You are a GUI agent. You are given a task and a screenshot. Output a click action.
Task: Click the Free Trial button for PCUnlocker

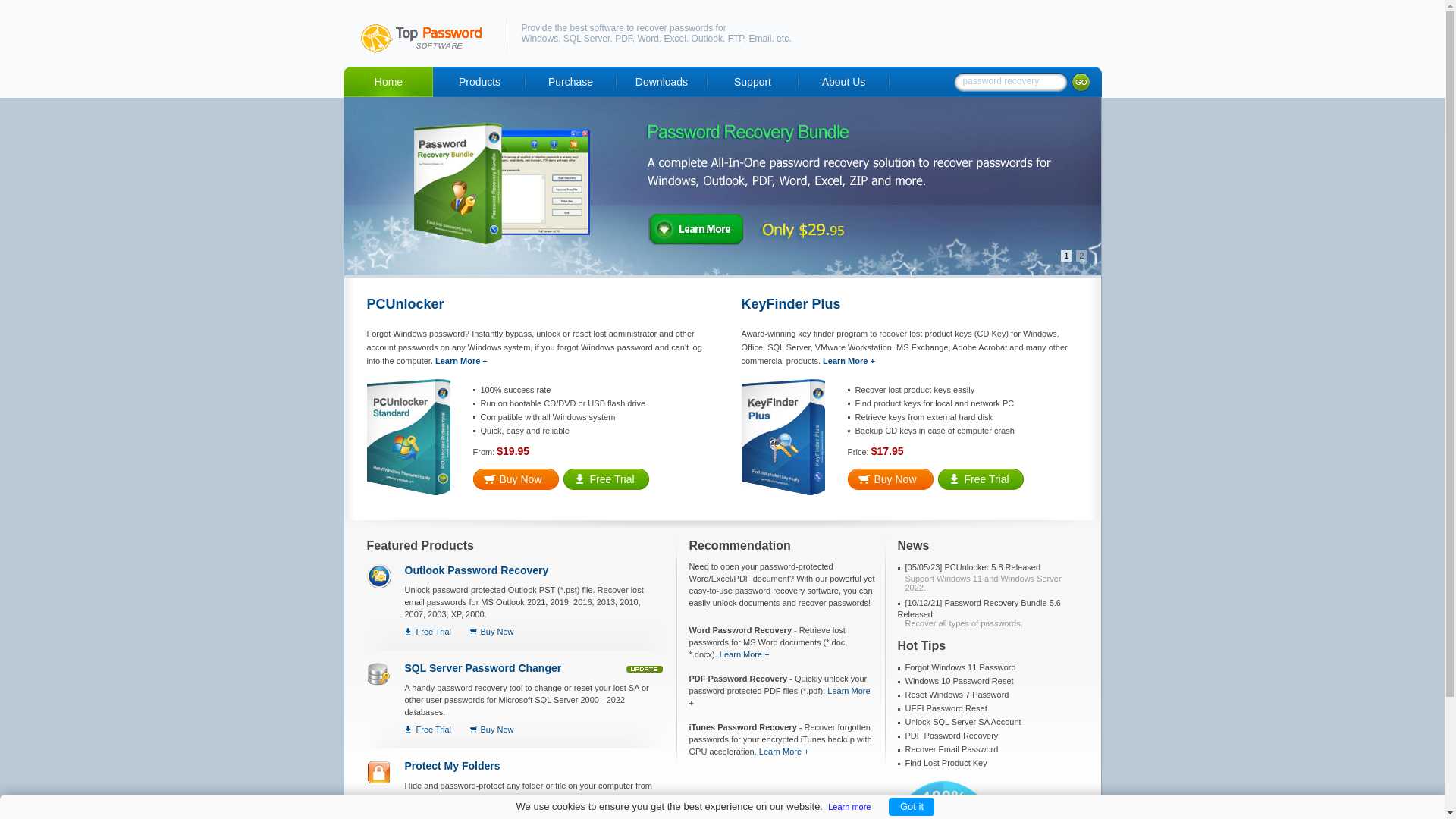[x=606, y=479]
